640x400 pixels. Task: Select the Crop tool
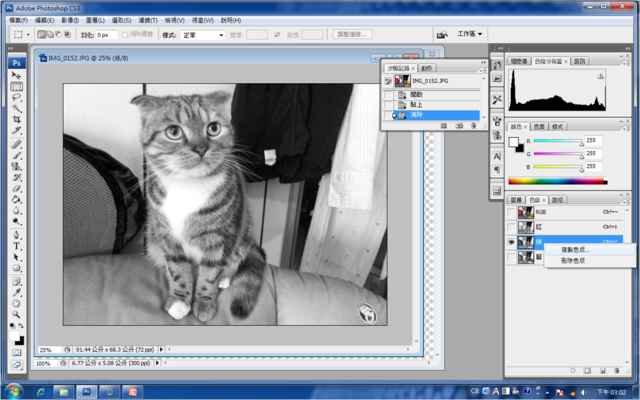tap(16, 119)
